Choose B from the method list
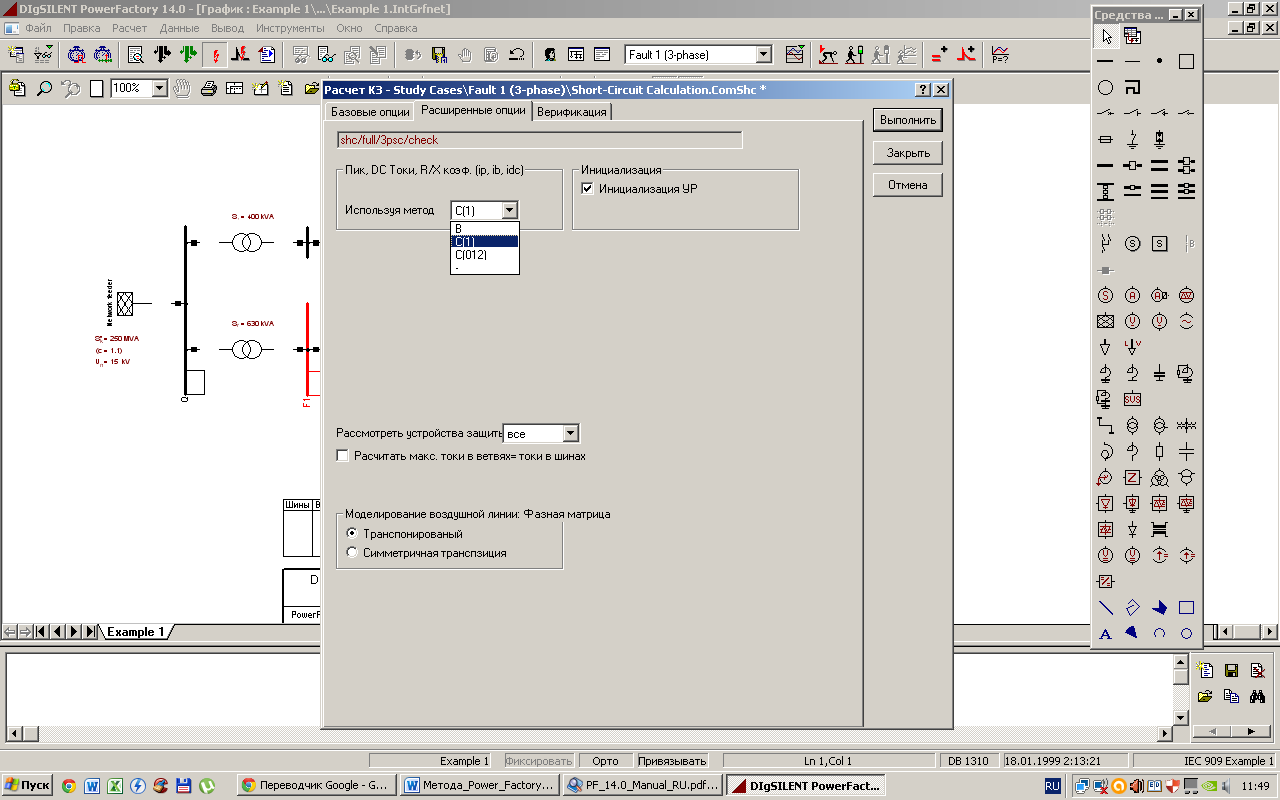The image size is (1280, 800). (x=485, y=228)
